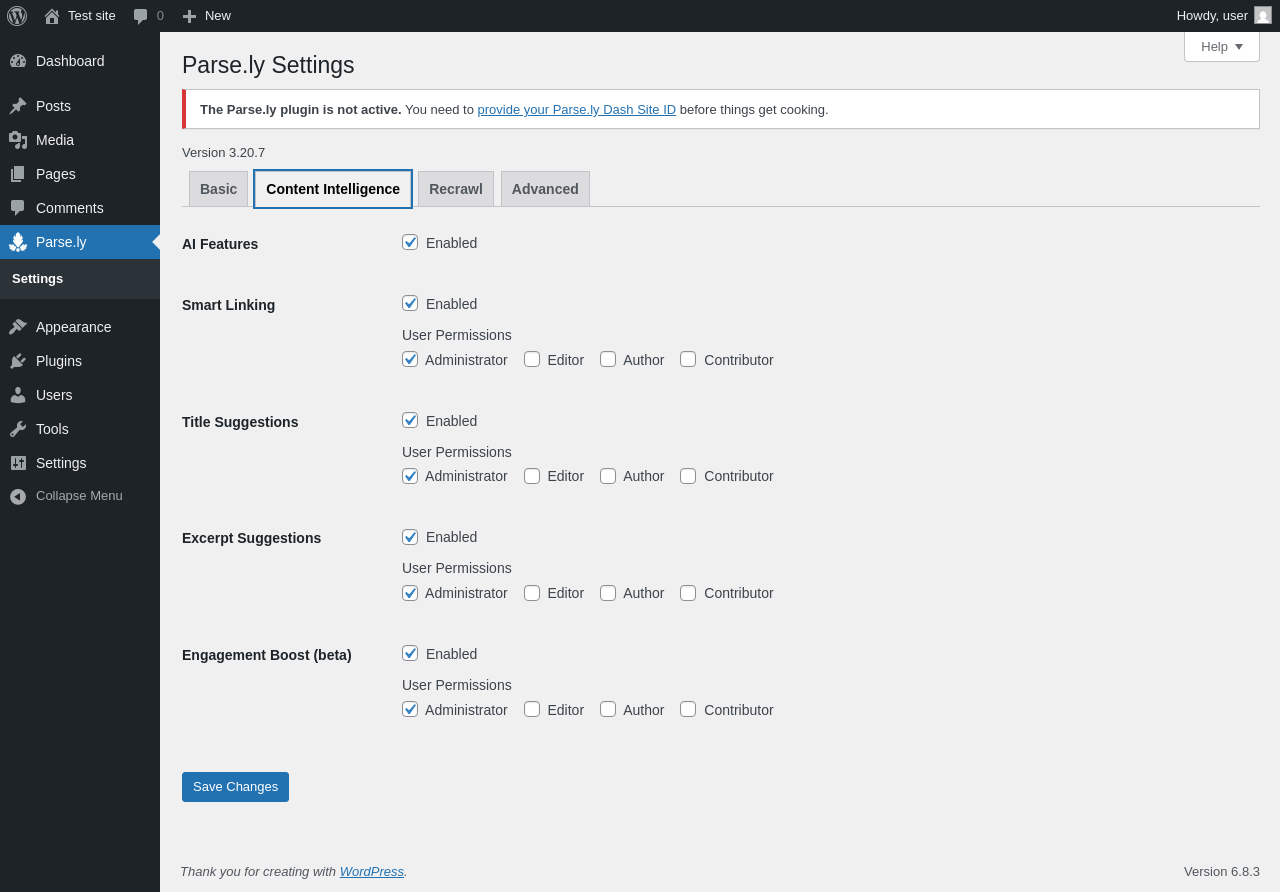The height and width of the screenshot is (892, 1280).
Task: Click the Tools wrench icon
Action: click(x=18, y=429)
